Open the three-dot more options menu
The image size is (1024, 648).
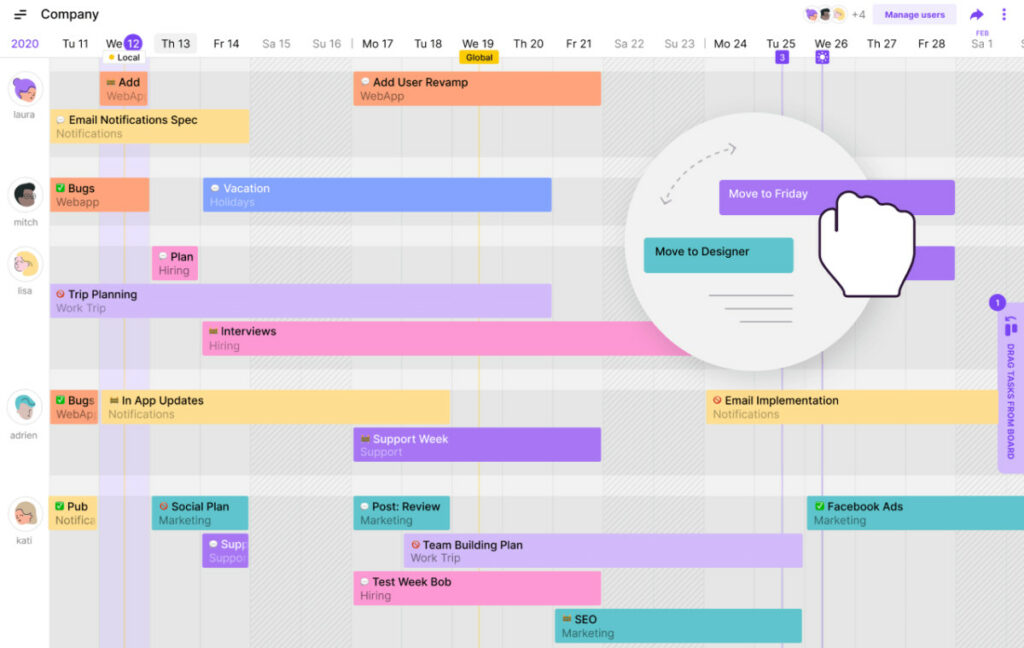coord(1004,15)
